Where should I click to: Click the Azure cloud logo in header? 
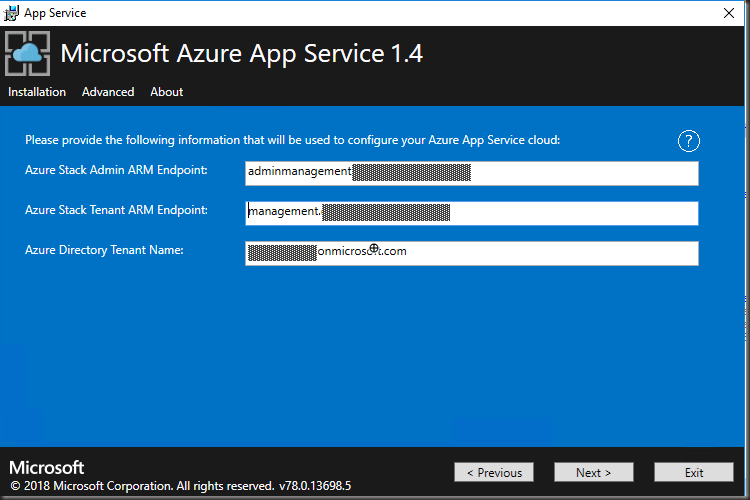pos(28,54)
